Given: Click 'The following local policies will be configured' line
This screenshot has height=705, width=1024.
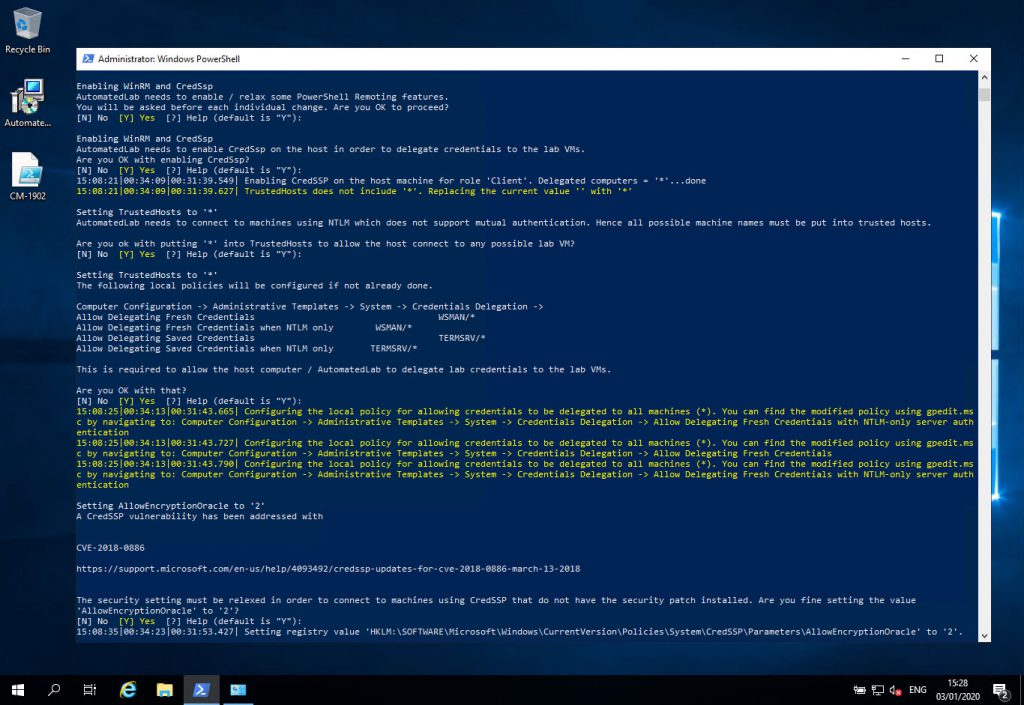Looking at the screenshot, I should (254, 286).
